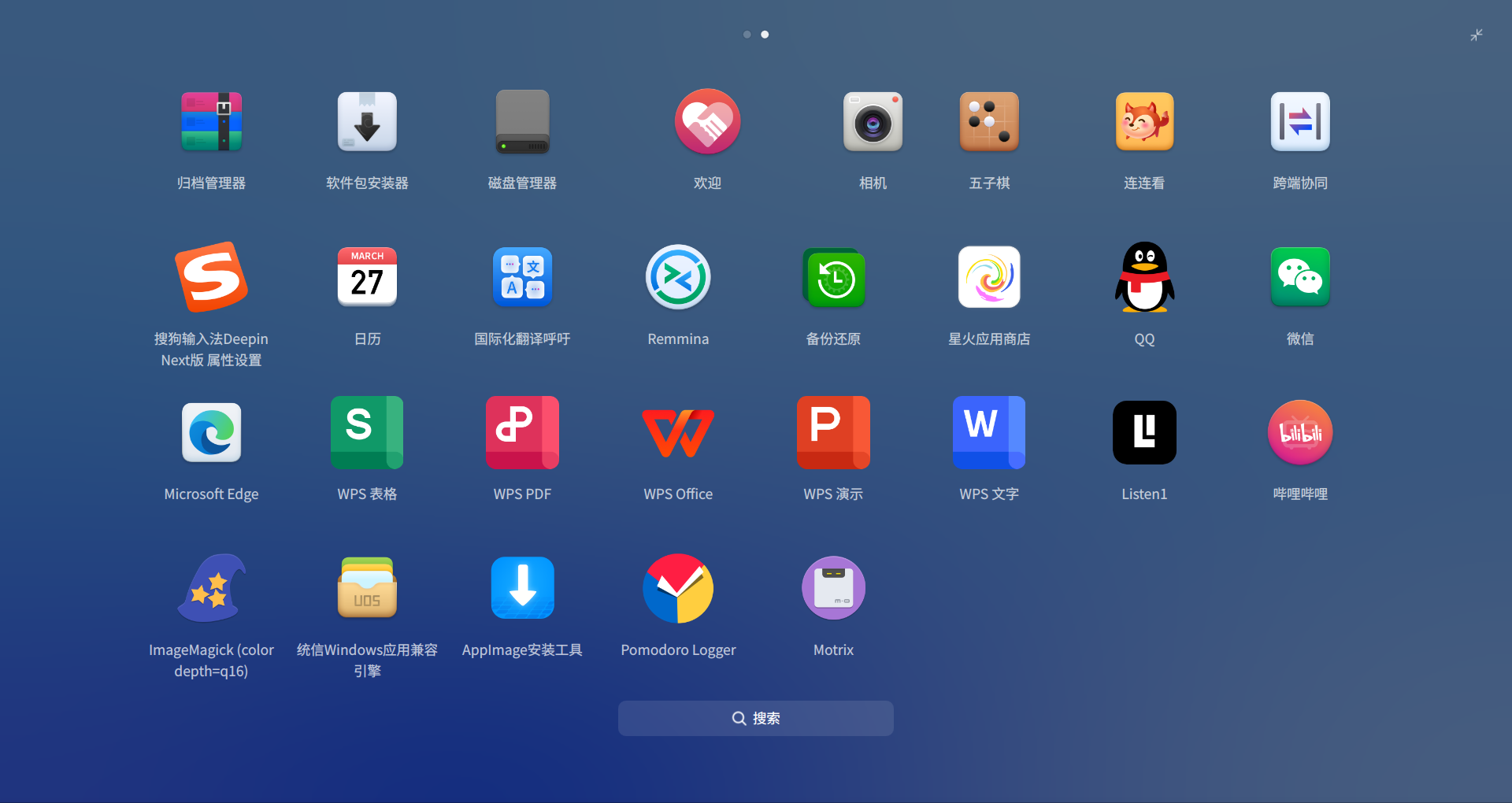1512x803 pixels.
Task: Exit fullscreen launcher mode with the corner icon
Action: pos(1477,35)
